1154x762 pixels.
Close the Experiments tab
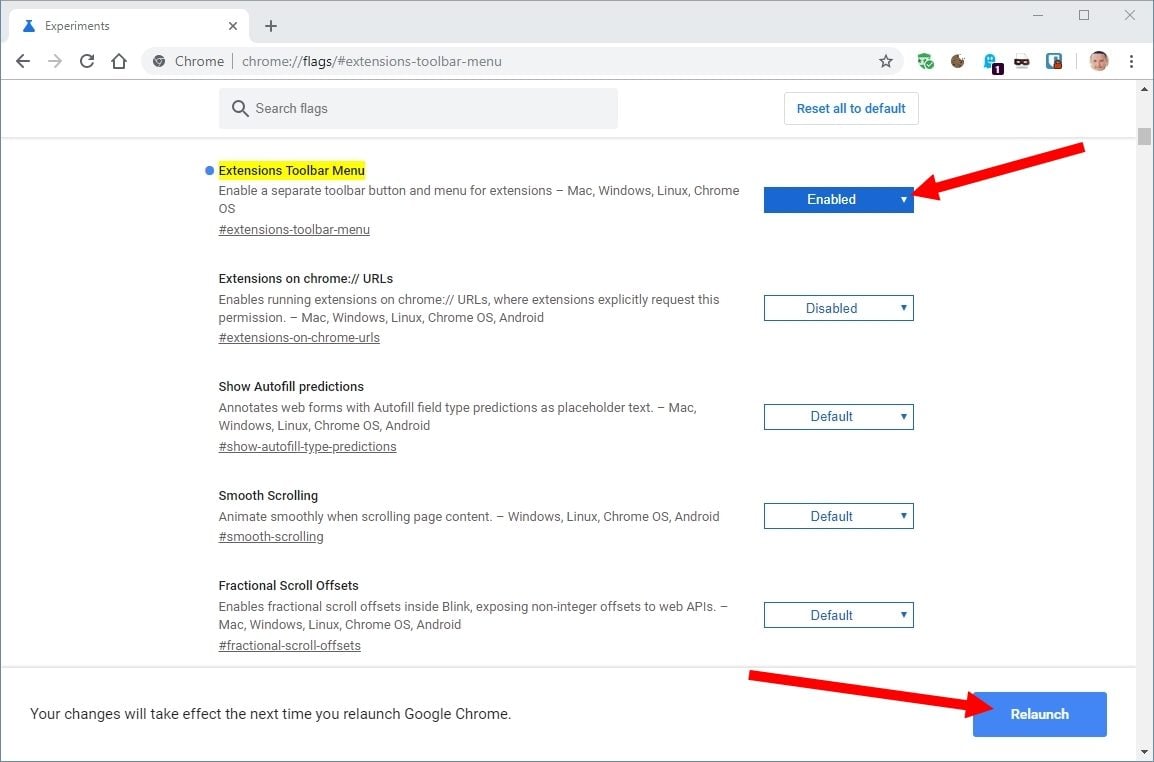click(x=233, y=26)
